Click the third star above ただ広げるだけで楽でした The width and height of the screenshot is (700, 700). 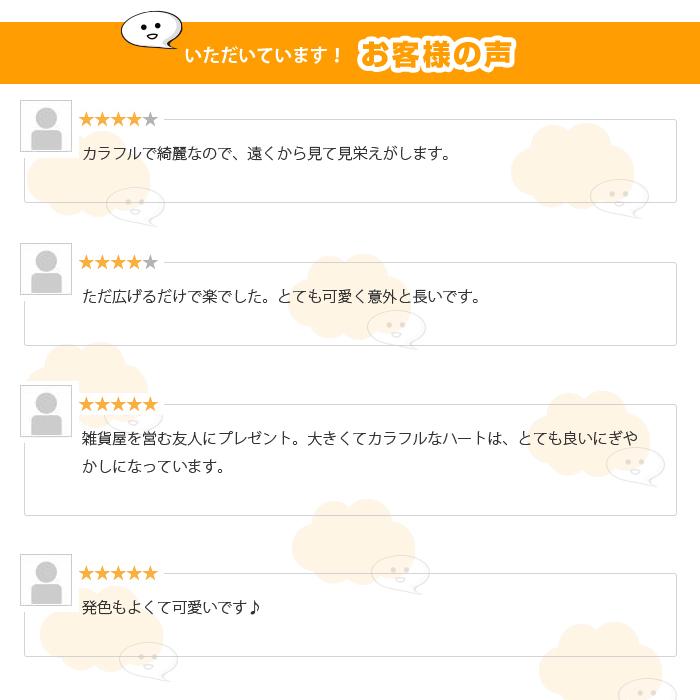coord(119,263)
